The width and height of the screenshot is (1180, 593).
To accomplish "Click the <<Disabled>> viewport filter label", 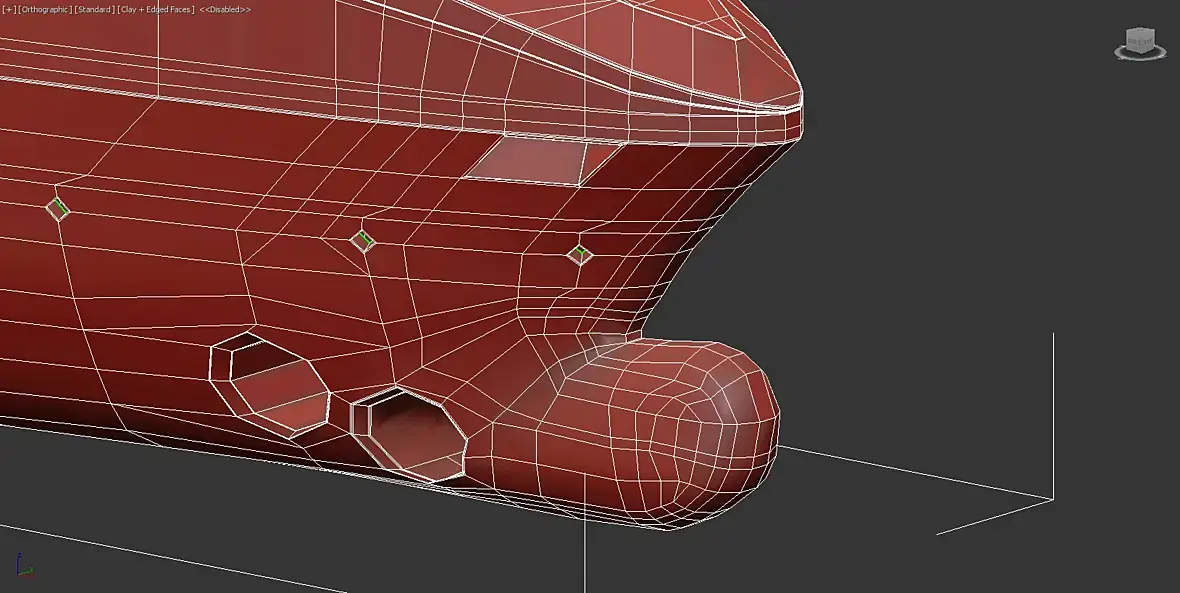I will click(x=225, y=10).
